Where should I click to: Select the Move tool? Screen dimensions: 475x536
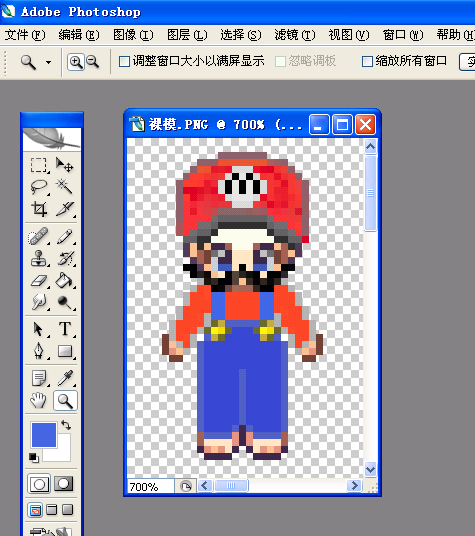click(64, 165)
